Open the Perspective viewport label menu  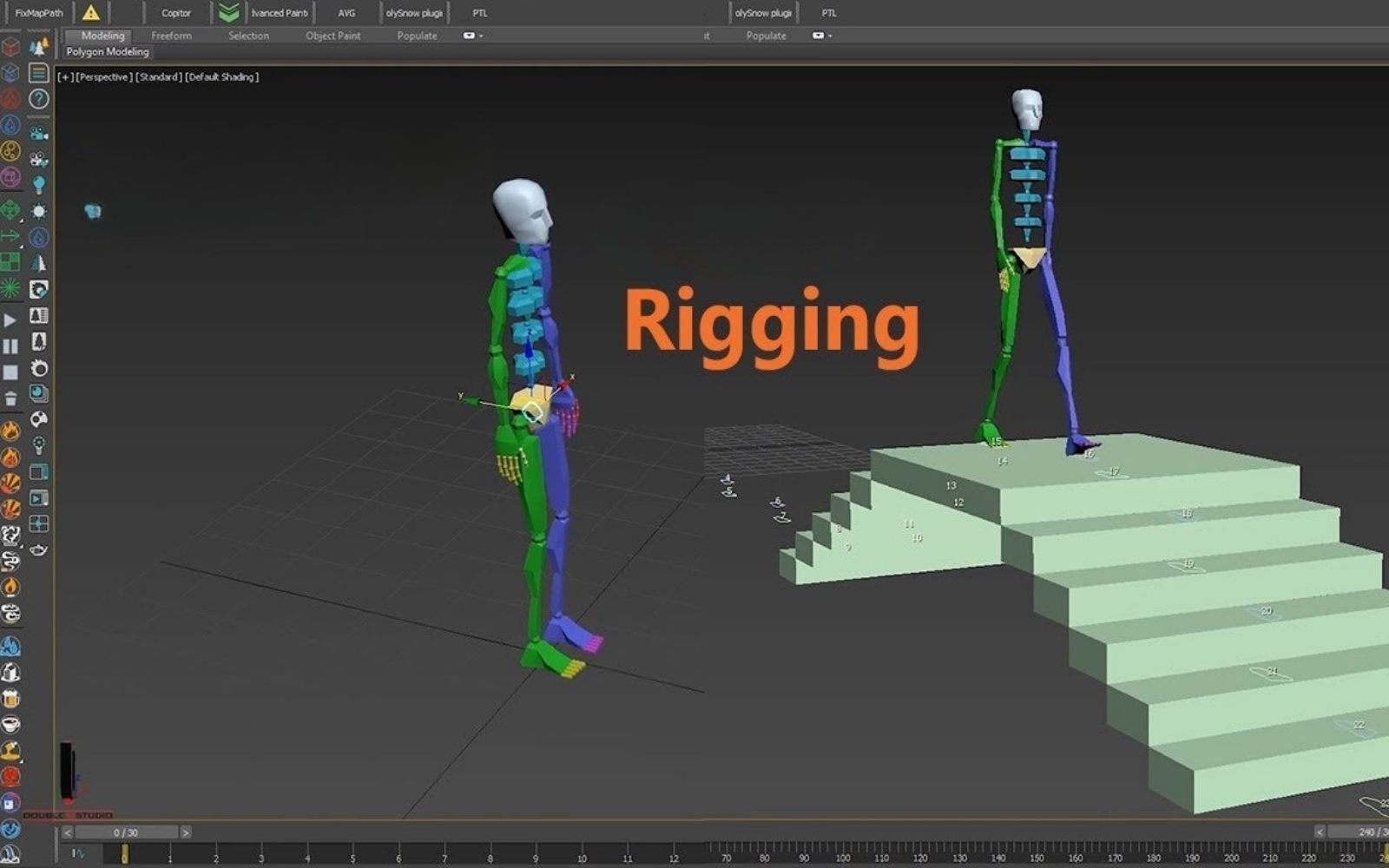coord(103,77)
